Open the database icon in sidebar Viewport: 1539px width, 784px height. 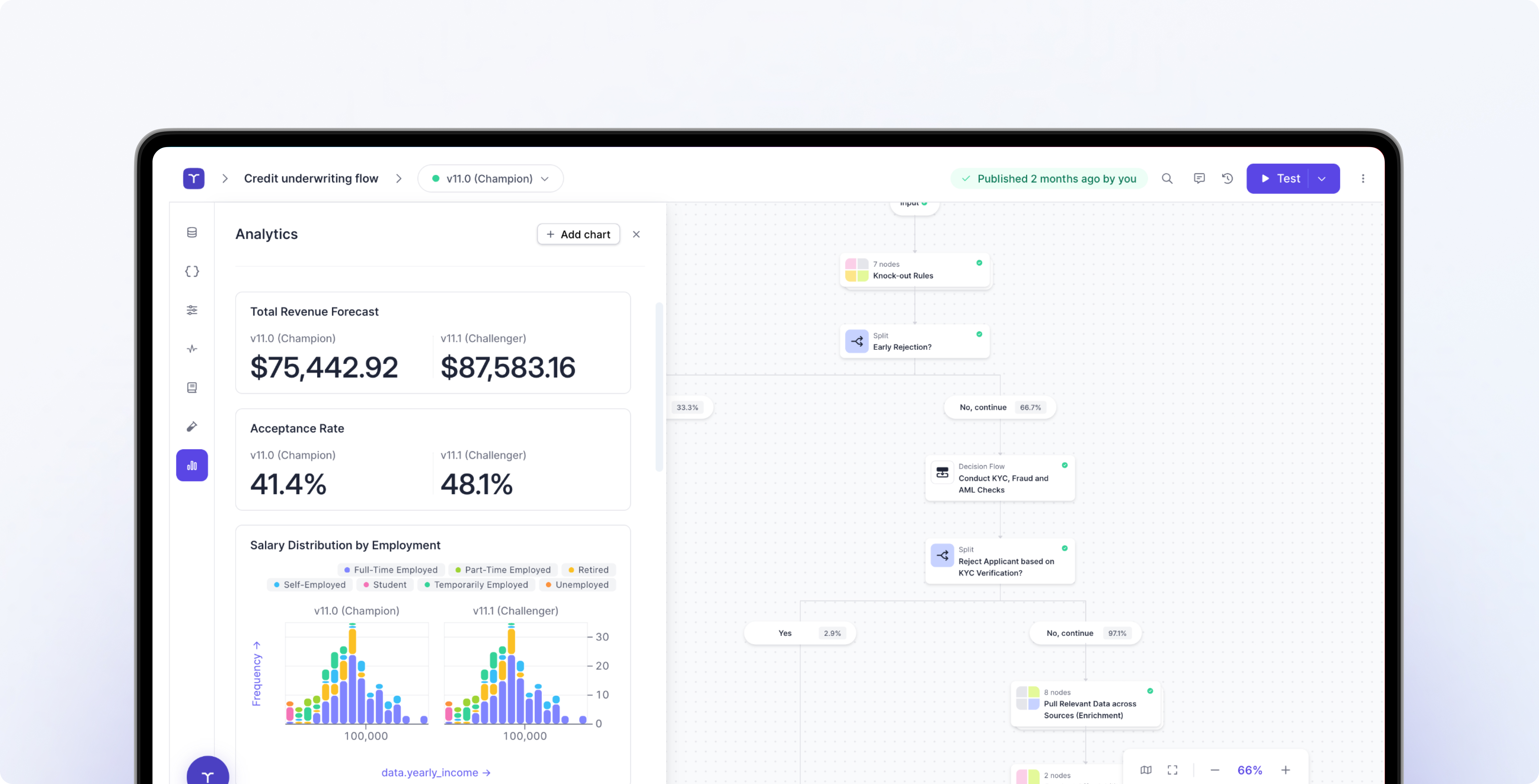pyautogui.click(x=192, y=232)
